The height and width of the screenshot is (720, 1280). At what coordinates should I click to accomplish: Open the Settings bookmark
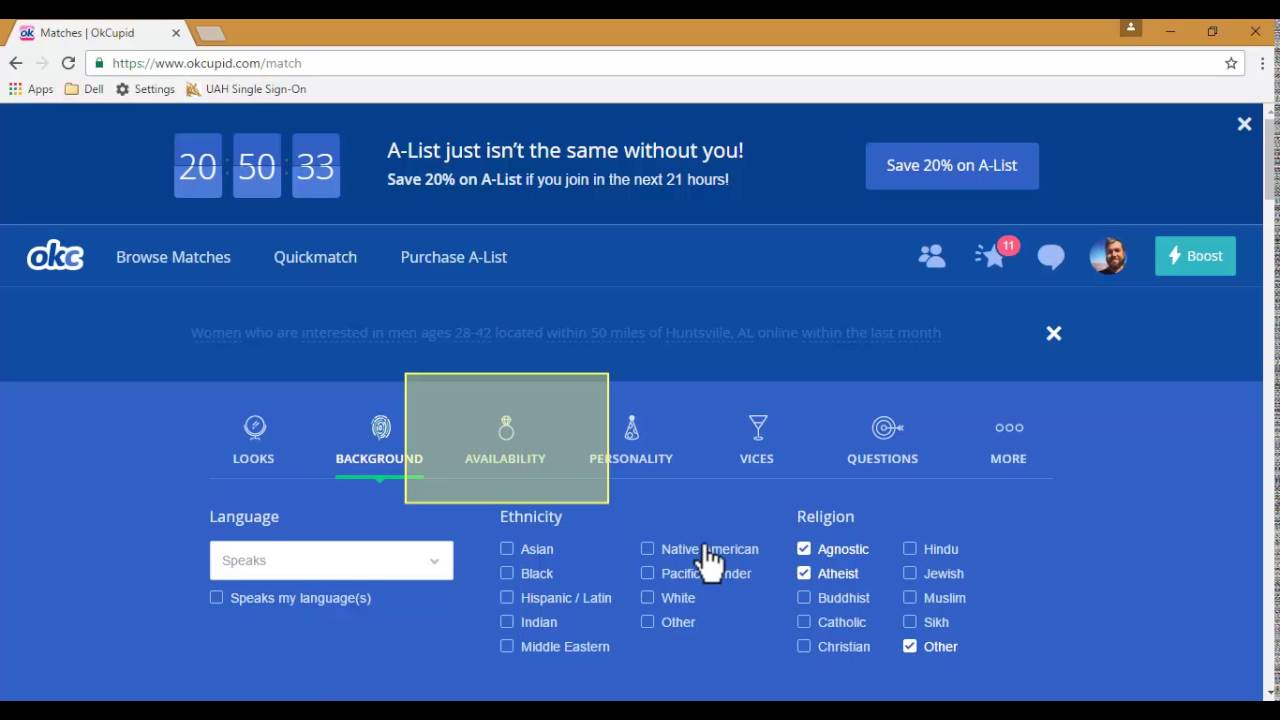145,89
